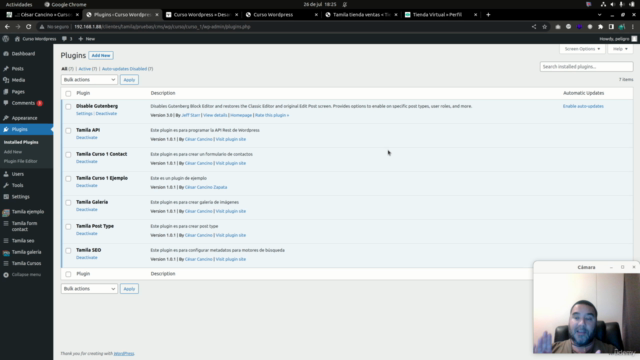The width and height of the screenshot is (640, 360).
Task: Tick the Tamila Post Type checkbox
Action: tap(68, 227)
